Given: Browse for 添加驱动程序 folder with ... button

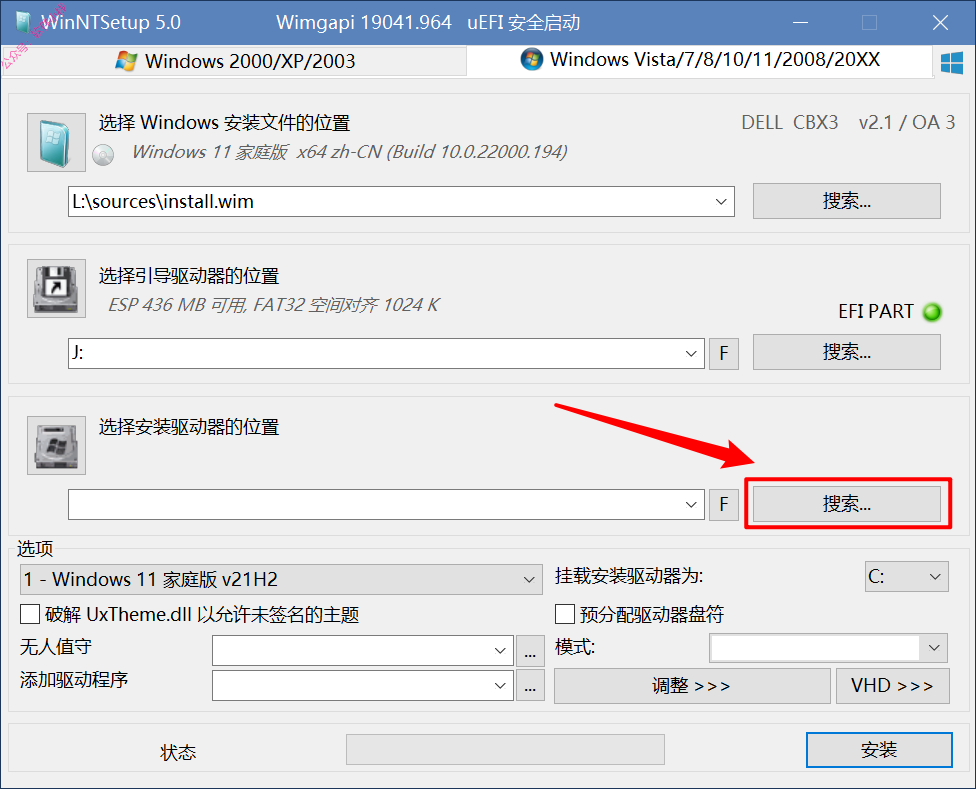Looking at the screenshot, I should (x=530, y=685).
